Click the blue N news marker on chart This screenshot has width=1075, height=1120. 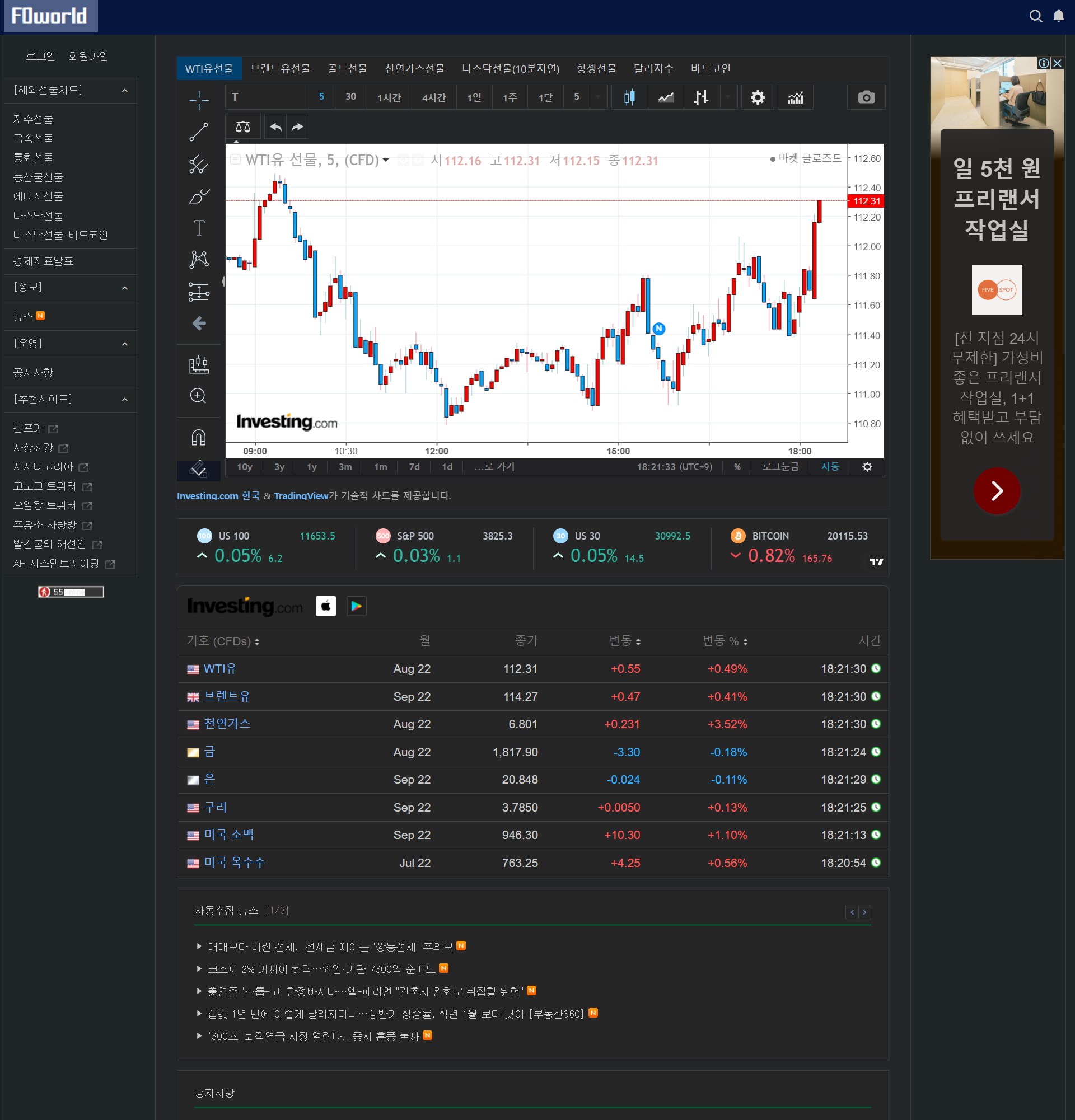tap(658, 329)
